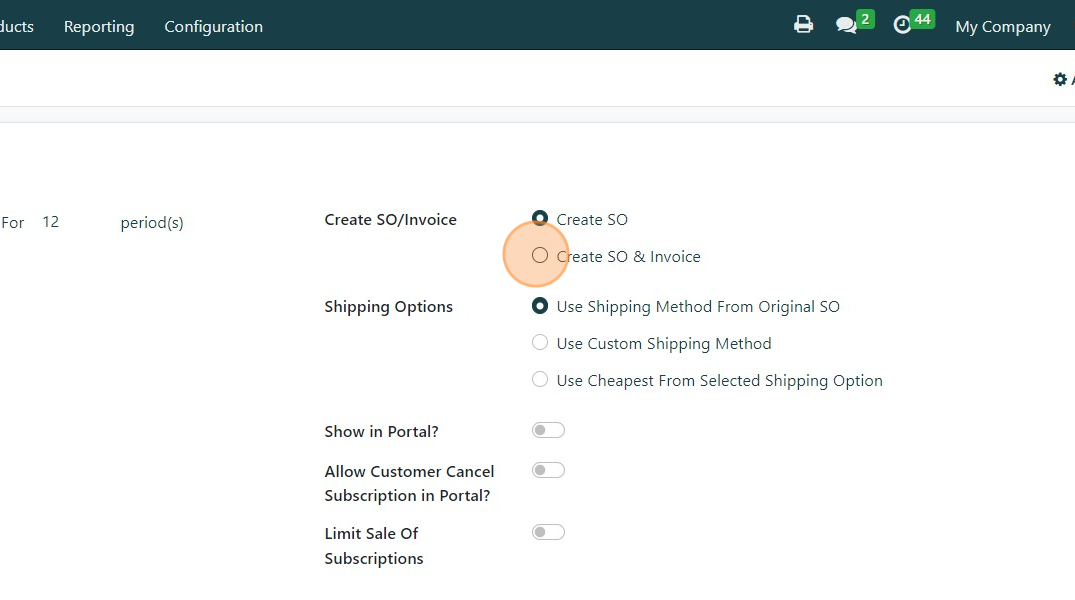This screenshot has width=1075, height=600.
Task: Click the gear Action icon
Action: [1060, 79]
